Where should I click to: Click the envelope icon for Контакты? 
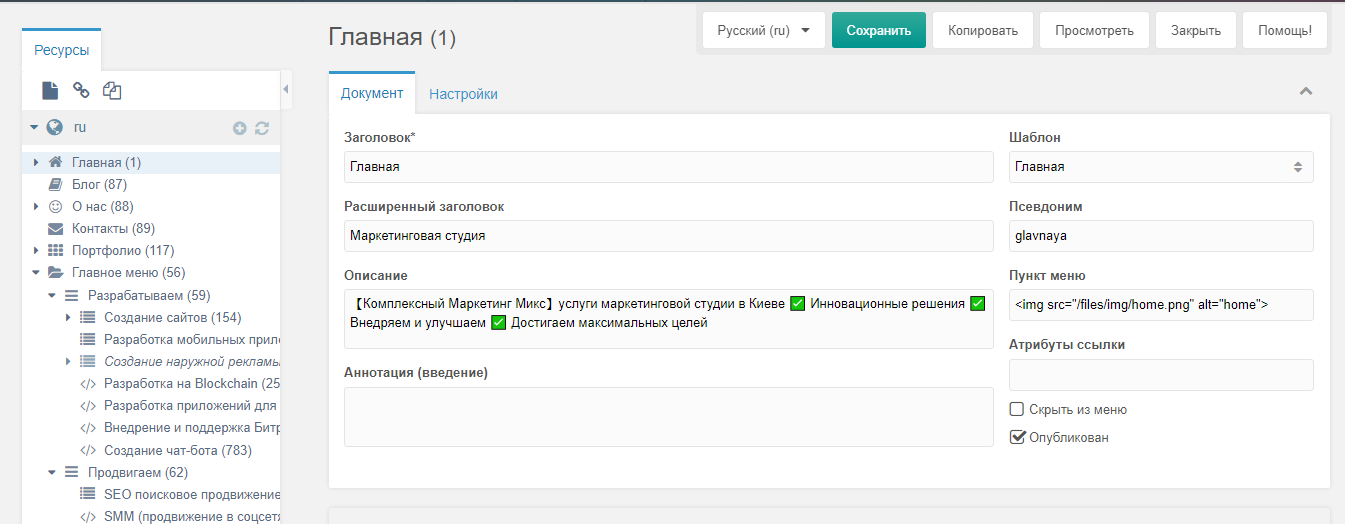pyautogui.click(x=55, y=229)
